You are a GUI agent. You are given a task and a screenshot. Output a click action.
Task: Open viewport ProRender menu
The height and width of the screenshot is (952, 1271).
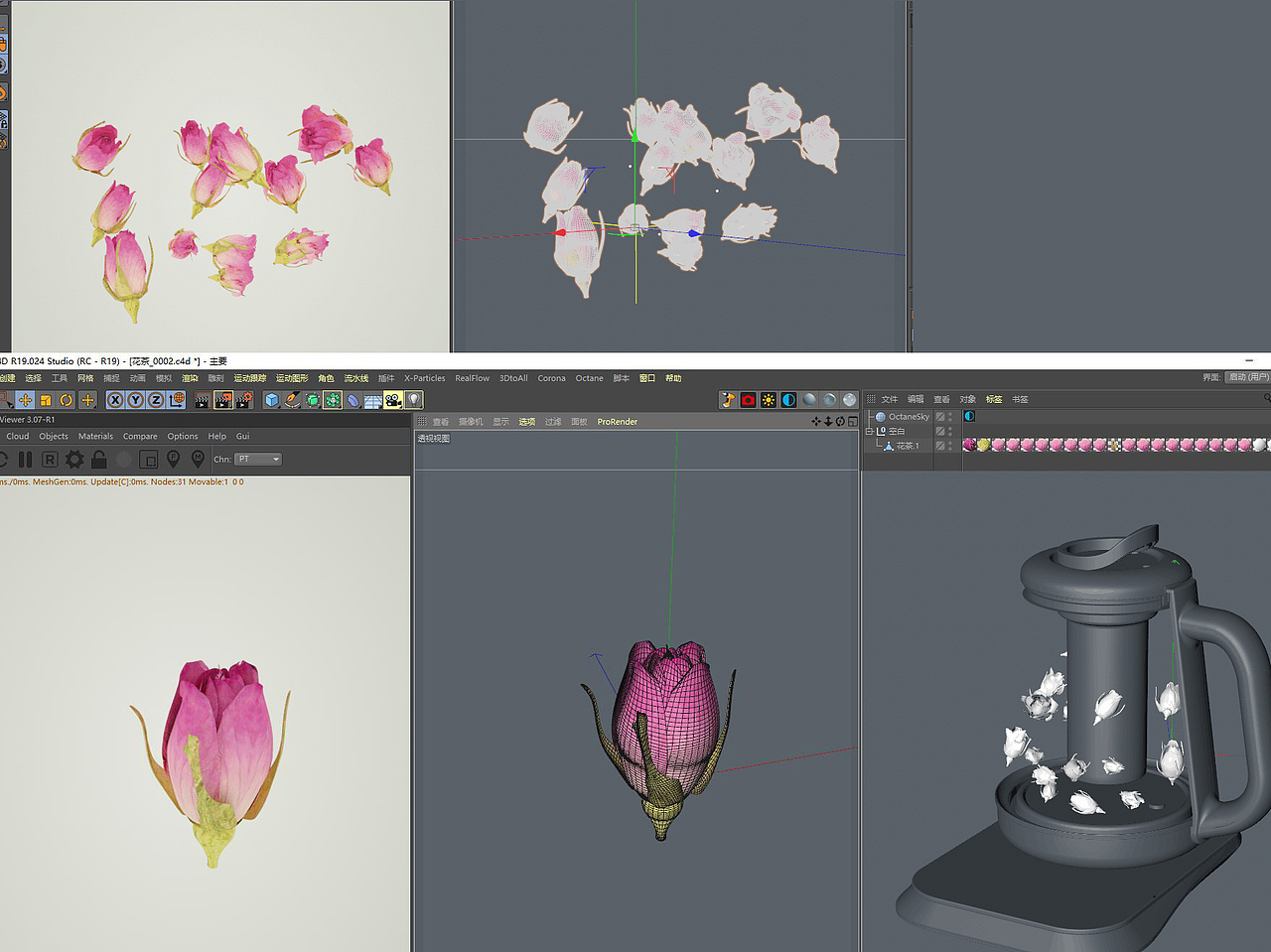[x=618, y=422]
